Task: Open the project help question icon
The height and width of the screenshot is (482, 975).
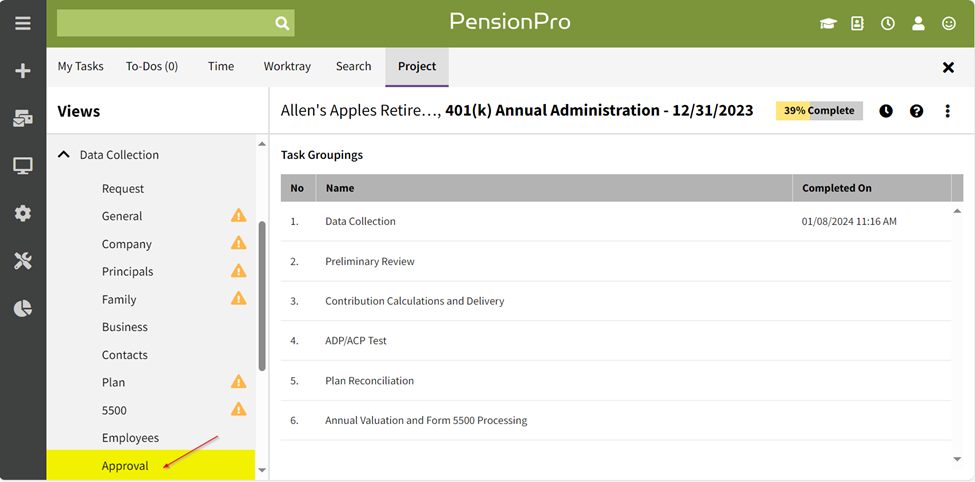Action: [x=917, y=111]
